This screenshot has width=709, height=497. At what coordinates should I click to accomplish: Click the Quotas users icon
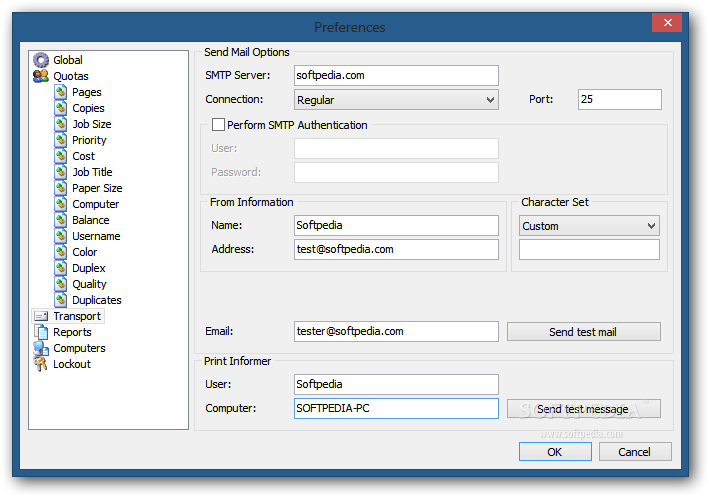point(41,76)
